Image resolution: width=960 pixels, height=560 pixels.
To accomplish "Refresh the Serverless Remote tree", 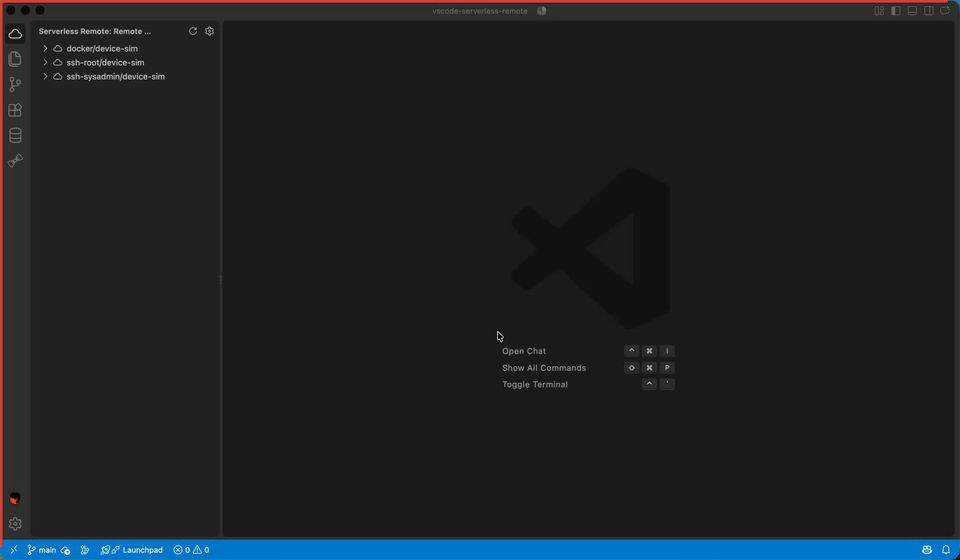I will click(193, 31).
